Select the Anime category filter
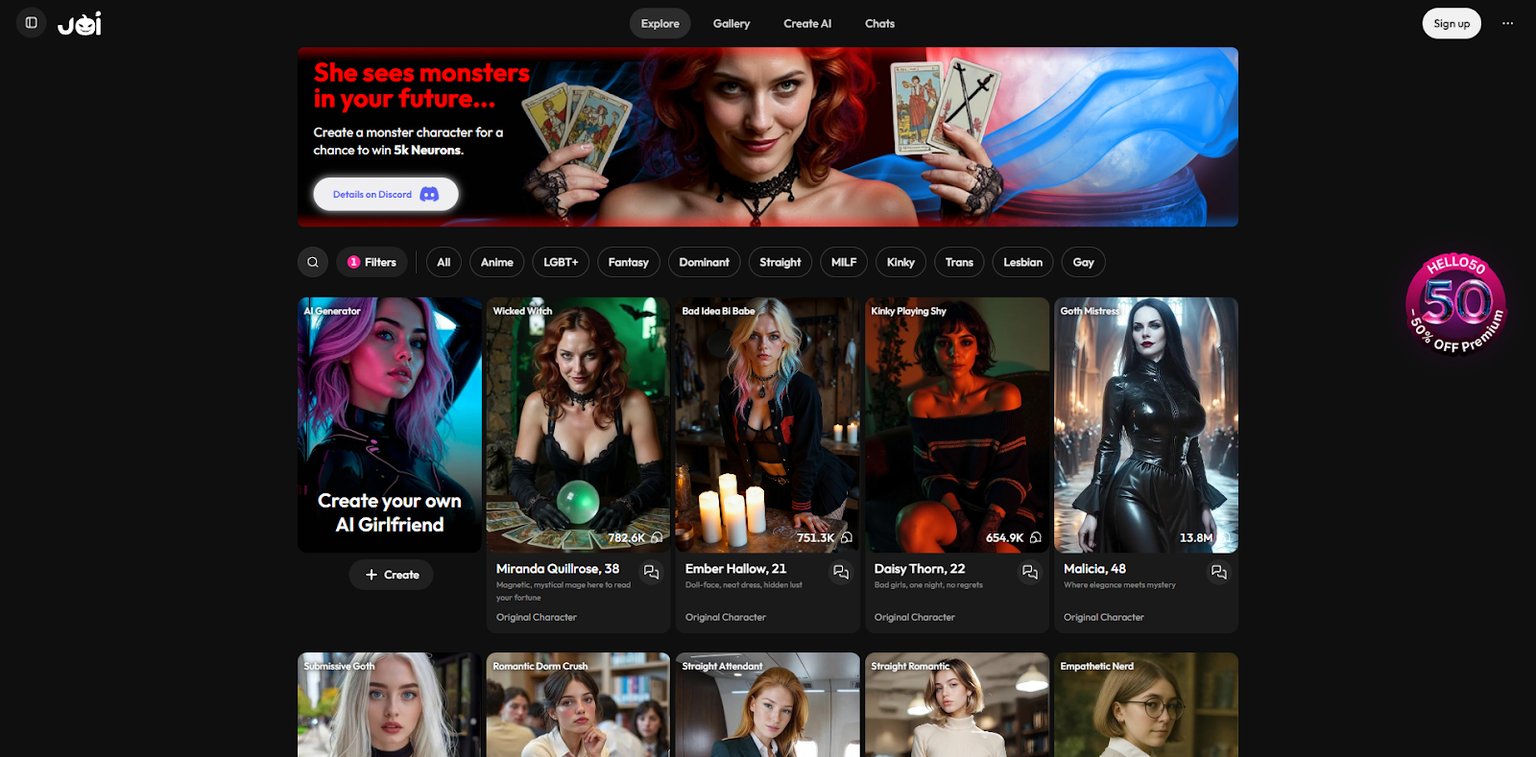 (497, 262)
